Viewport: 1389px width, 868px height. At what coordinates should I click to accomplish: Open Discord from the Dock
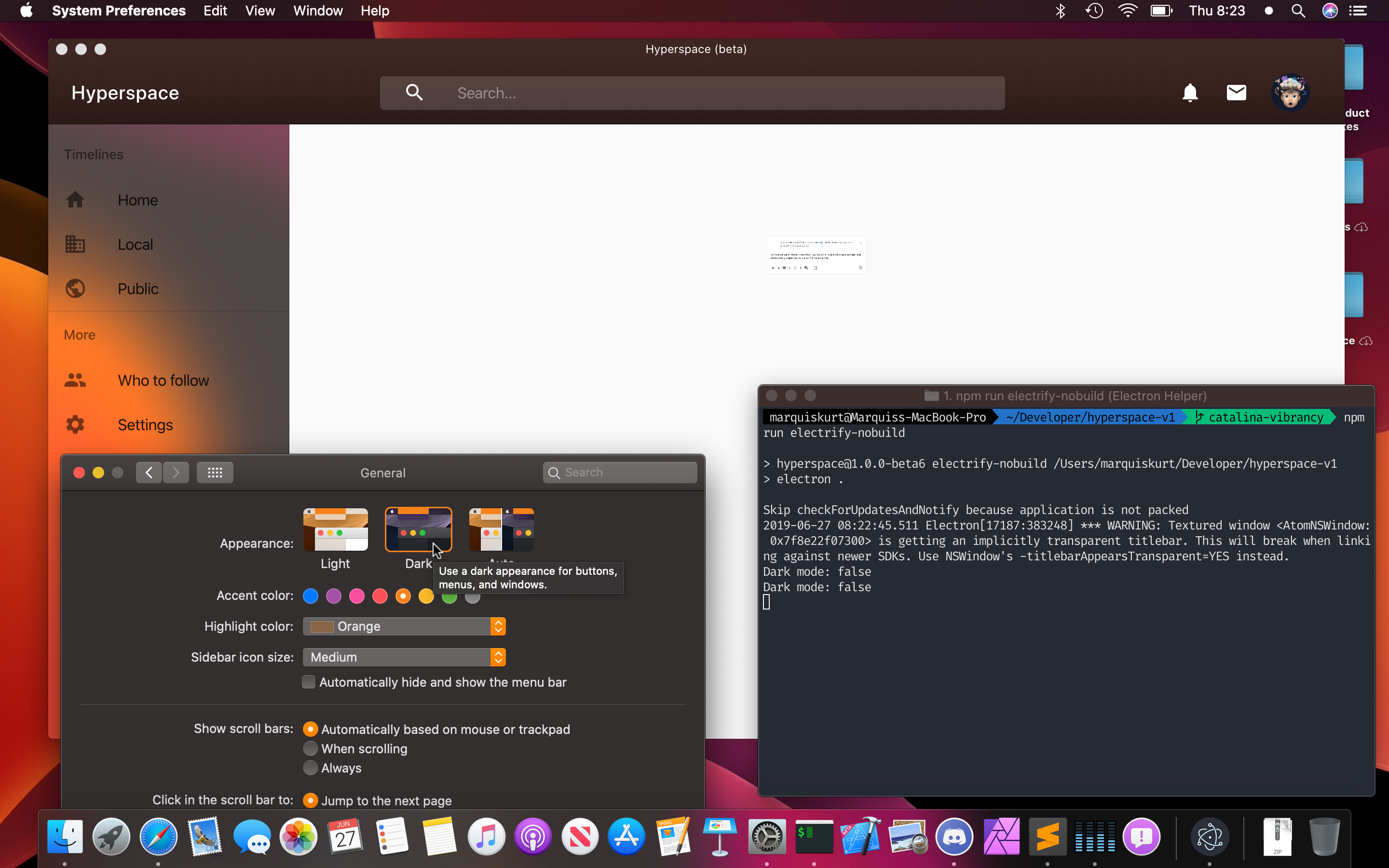coord(954,837)
